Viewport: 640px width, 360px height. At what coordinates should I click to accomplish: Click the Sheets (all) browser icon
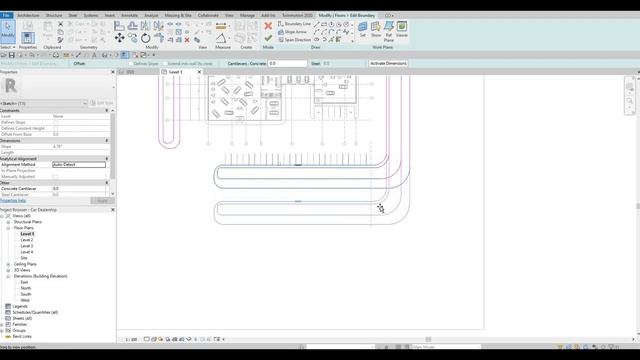(x=8, y=318)
